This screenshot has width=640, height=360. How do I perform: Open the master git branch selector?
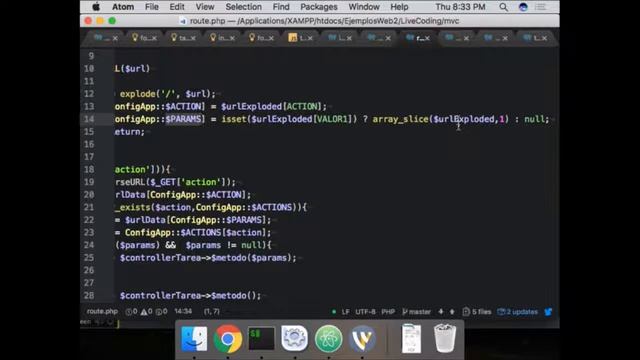pyautogui.click(x=416, y=312)
